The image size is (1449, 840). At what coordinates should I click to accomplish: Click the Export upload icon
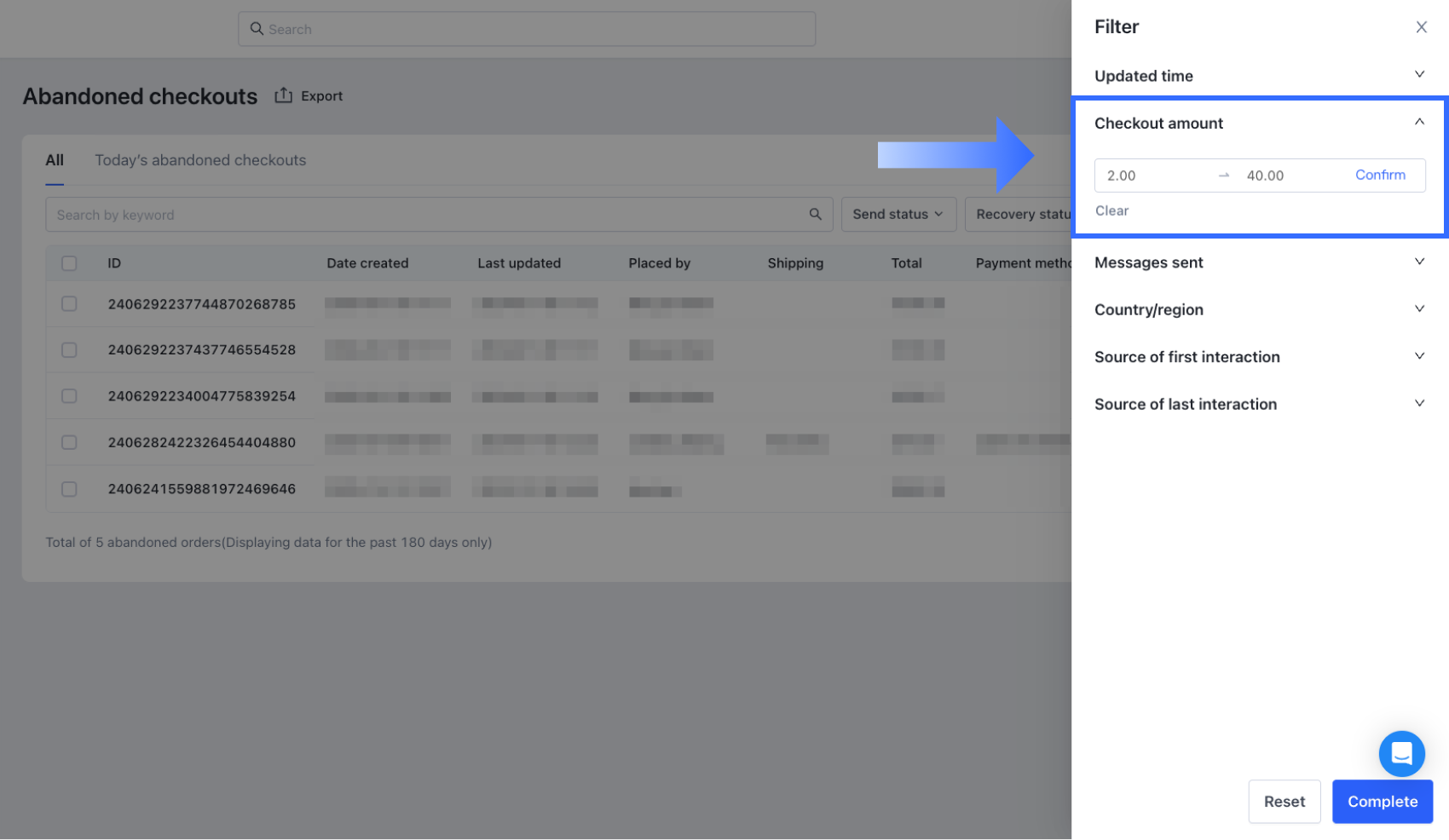click(x=283, y=95)
